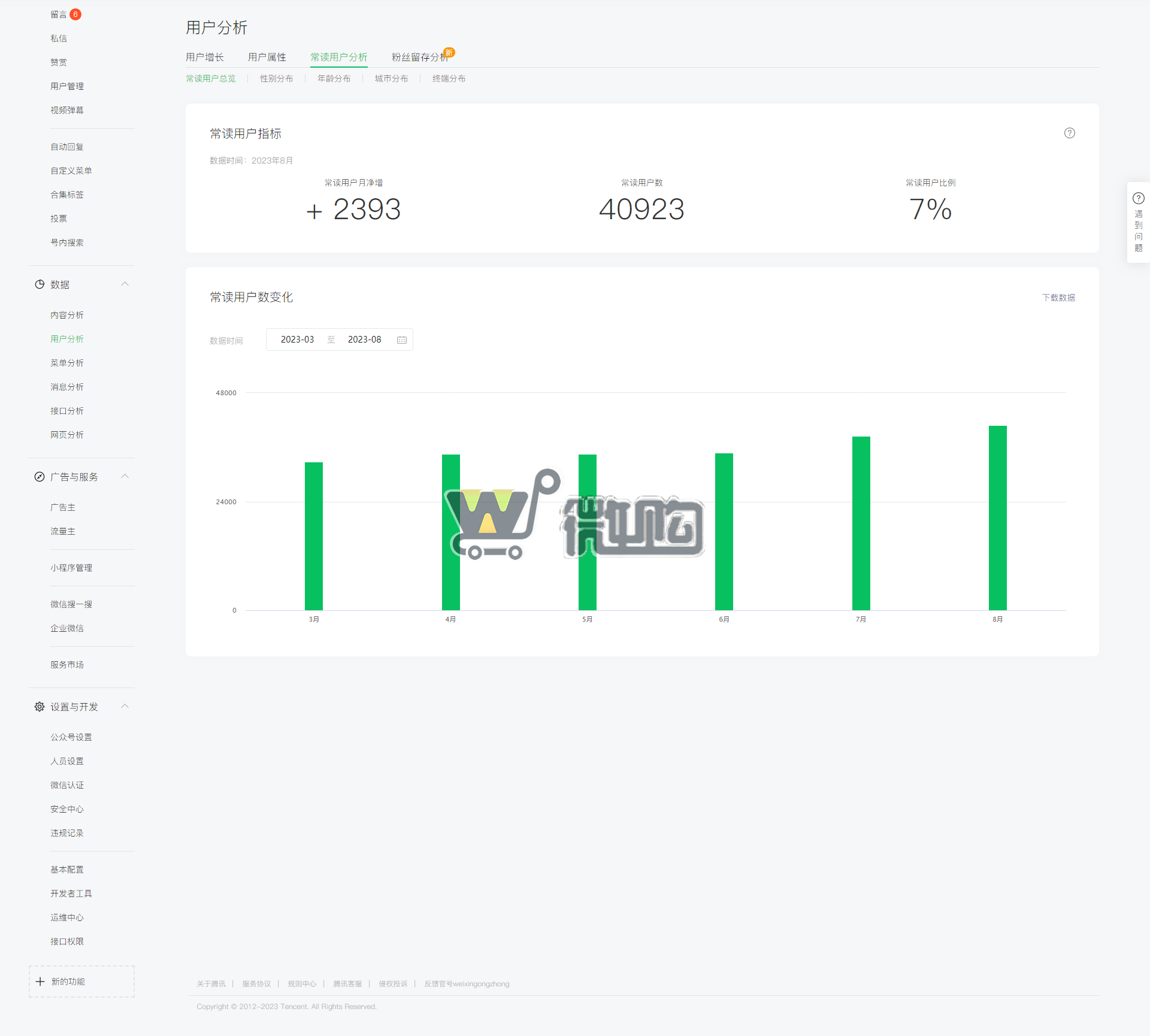Open 留言 with red badge 6

(59, 14)
